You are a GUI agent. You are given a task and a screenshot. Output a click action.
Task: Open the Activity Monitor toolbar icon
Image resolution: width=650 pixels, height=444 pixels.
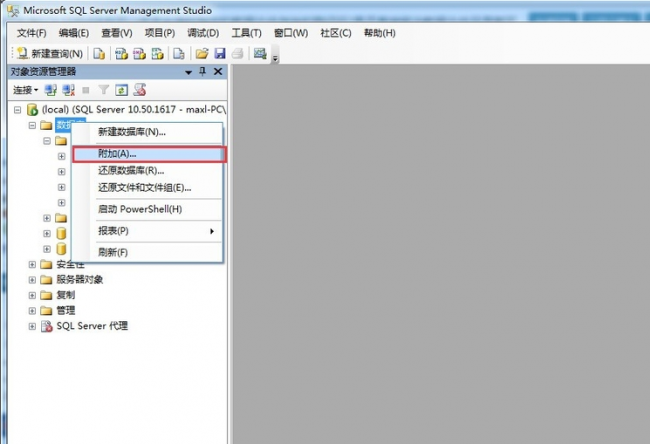pyautogui.click(x=260, y=53)
